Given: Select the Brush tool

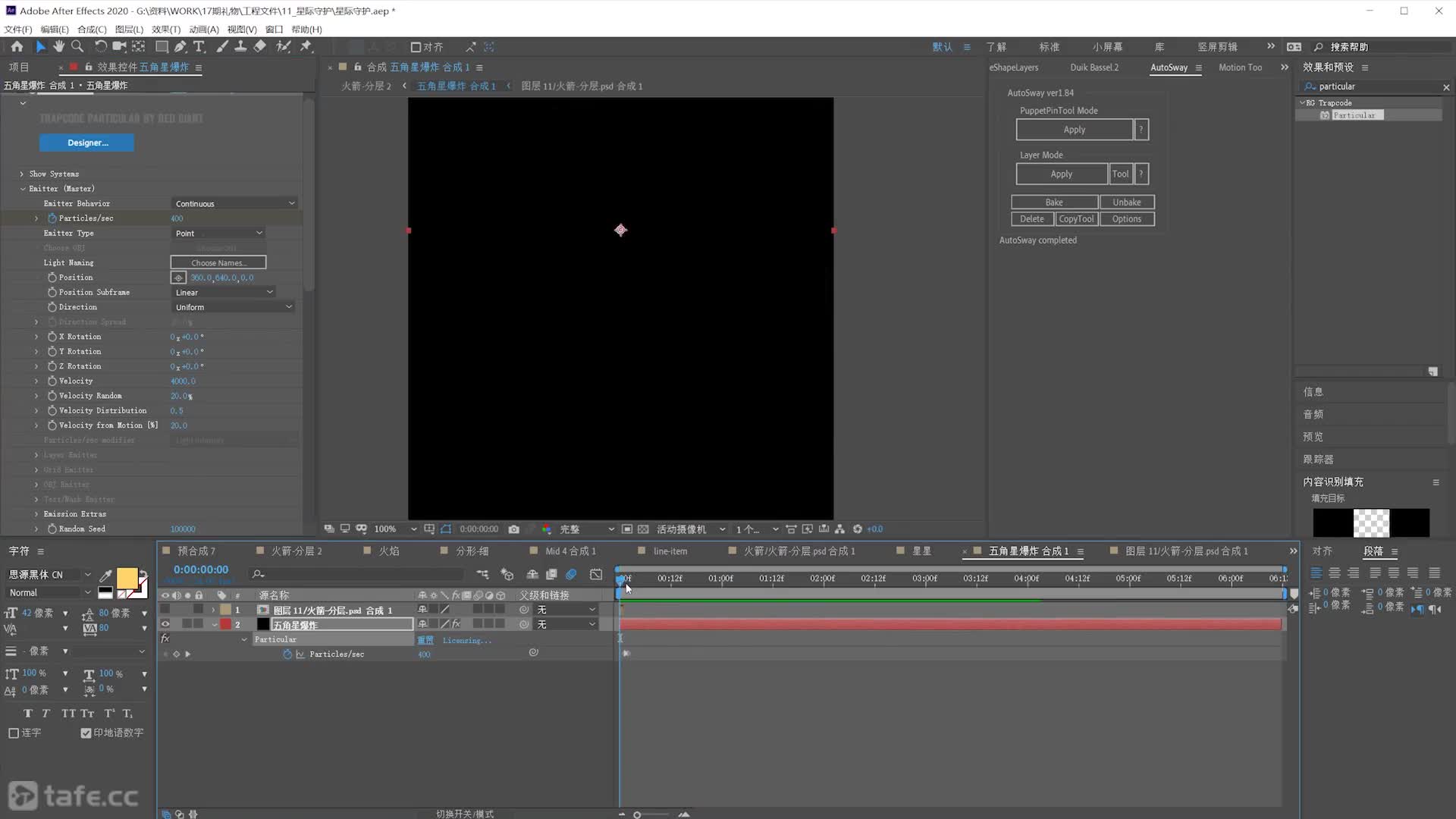Looking at the screenshot, I should click(x=222, y=46).
